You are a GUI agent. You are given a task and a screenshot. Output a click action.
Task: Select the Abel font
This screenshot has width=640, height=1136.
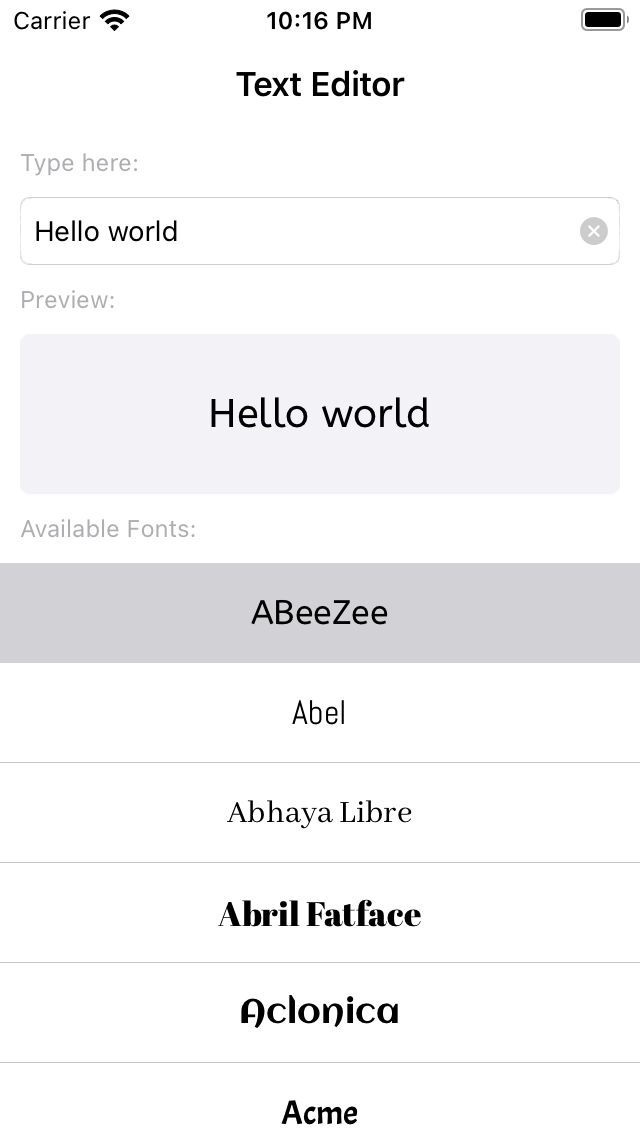[320, 712]
